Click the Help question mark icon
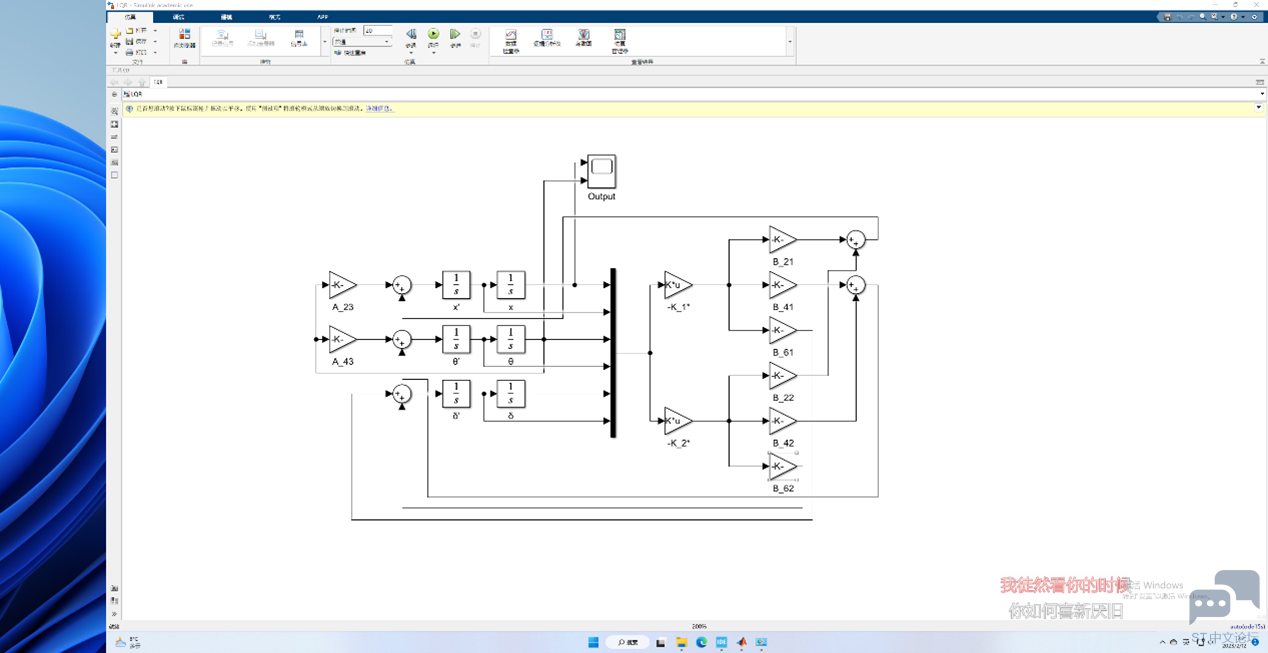This screenshot has height=653, width=1268. click(x=1233, y=17)
